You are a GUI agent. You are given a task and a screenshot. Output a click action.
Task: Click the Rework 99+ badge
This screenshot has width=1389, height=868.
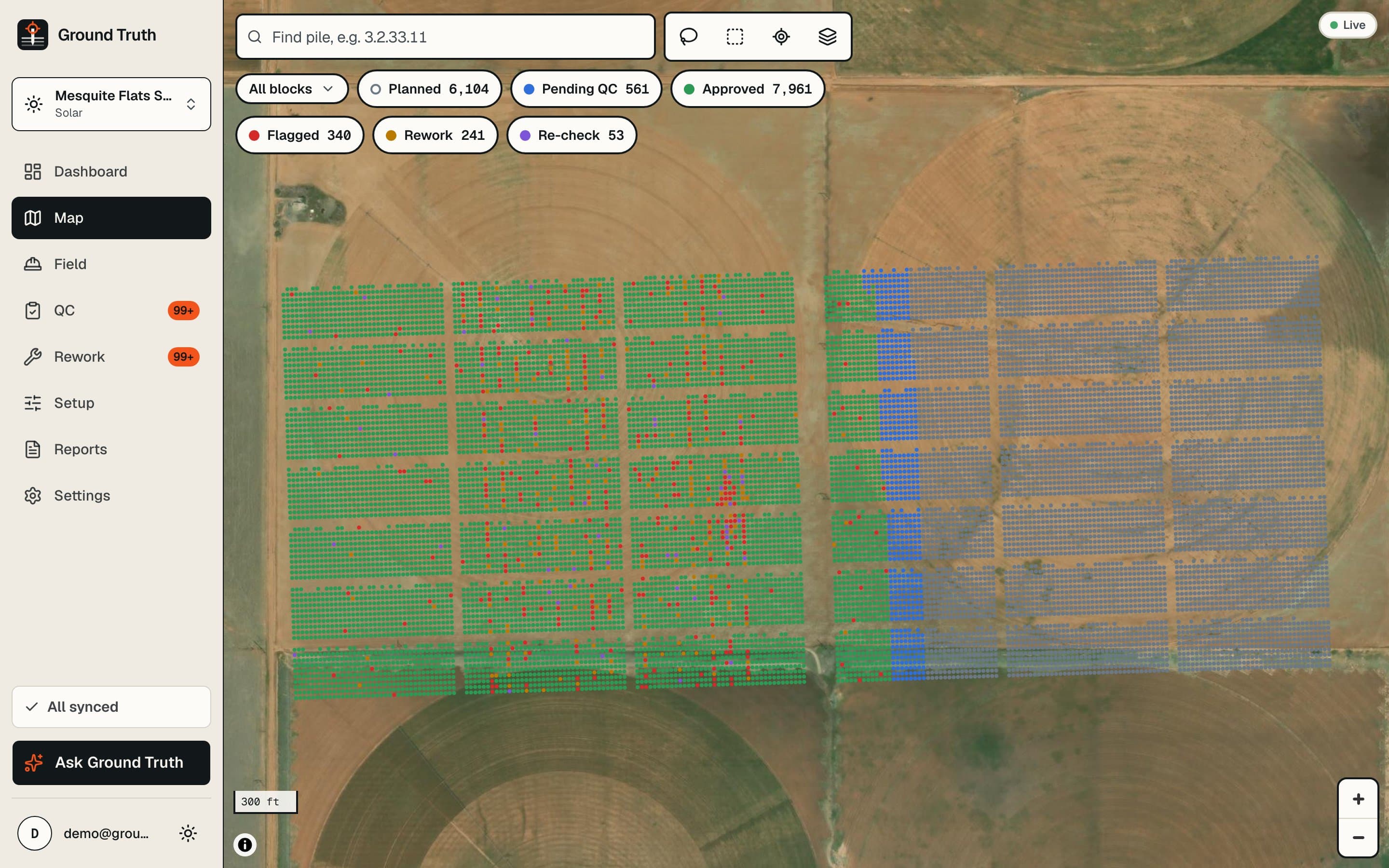pos(183,357)
